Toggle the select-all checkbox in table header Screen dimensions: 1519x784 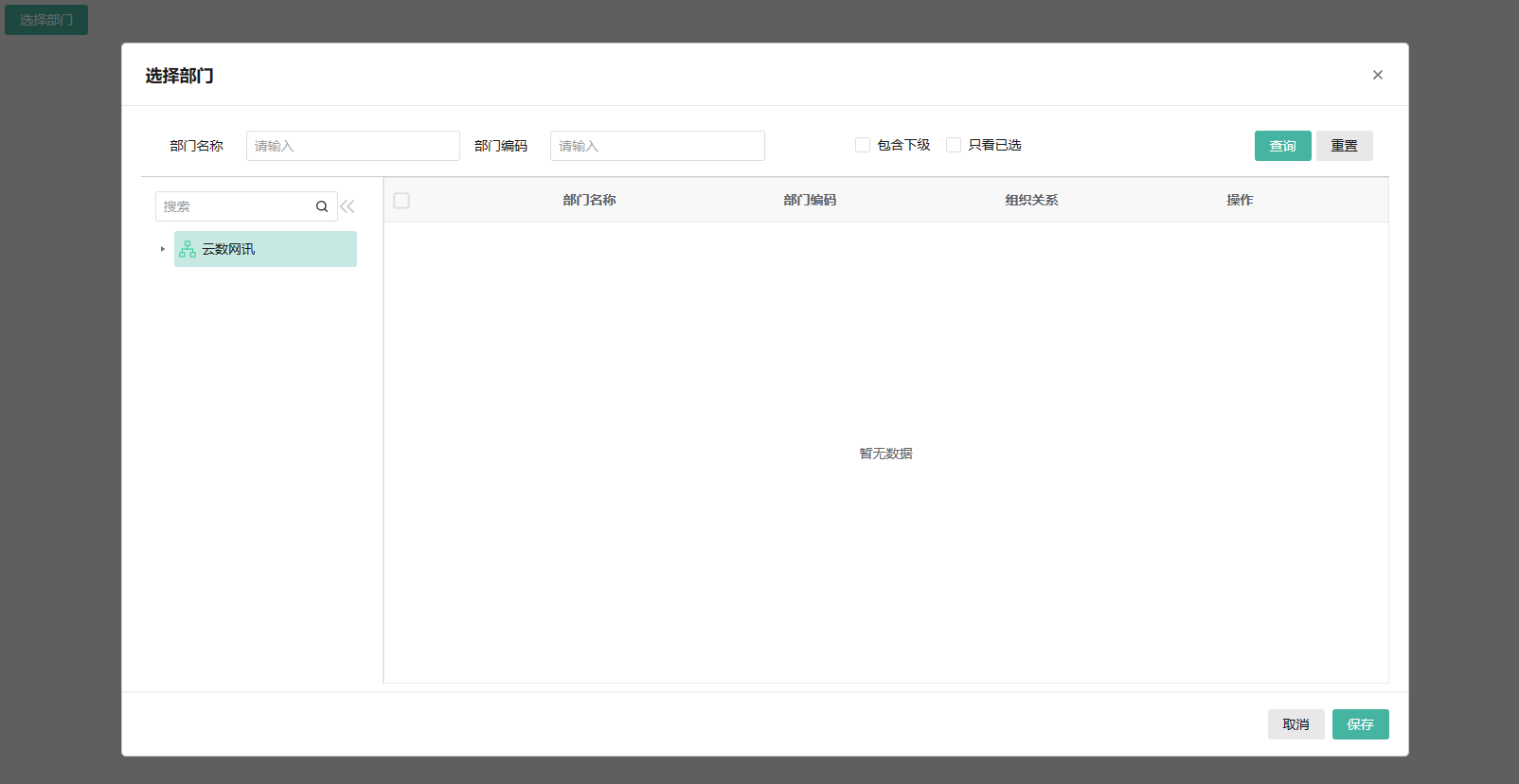[402, 201]
